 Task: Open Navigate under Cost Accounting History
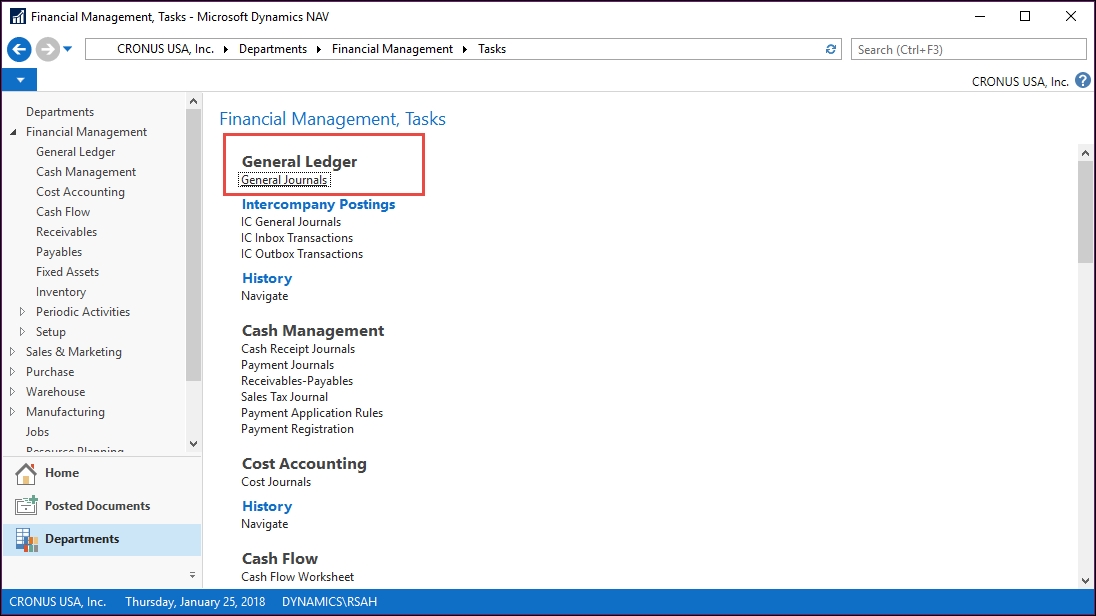[264, 524]
